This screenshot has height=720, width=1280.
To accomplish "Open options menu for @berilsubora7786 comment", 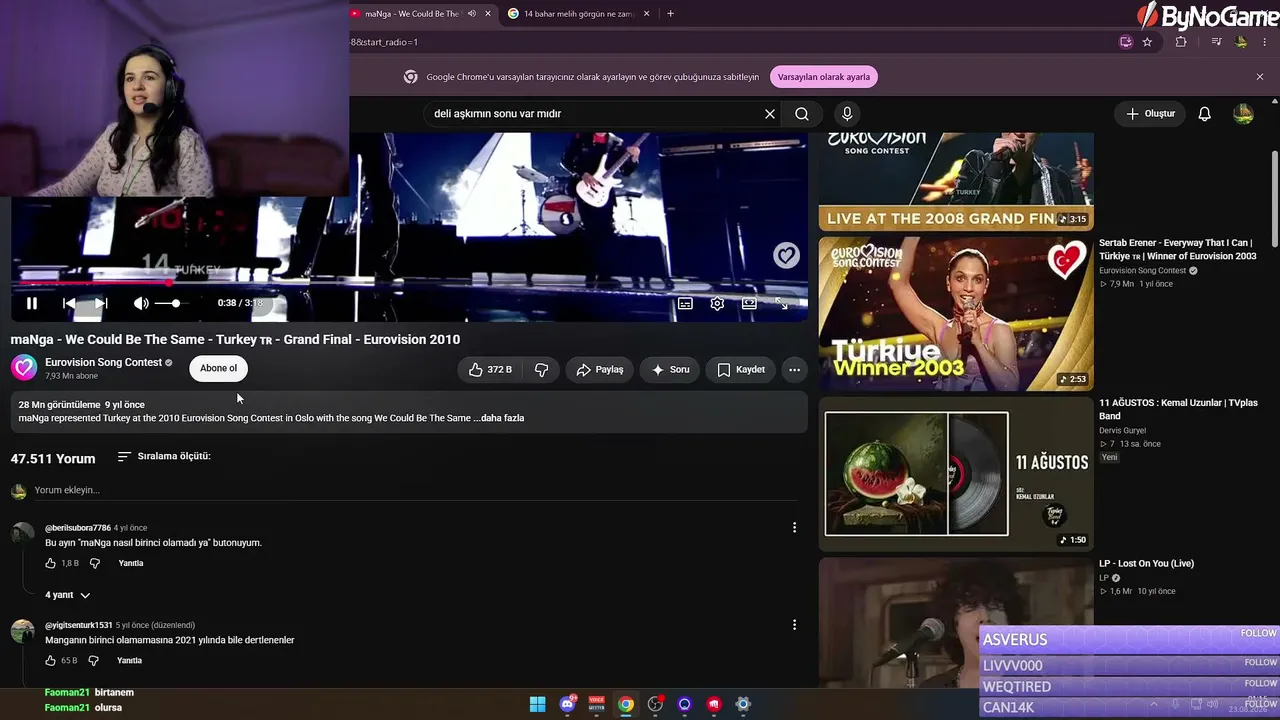I will [794, 527].
